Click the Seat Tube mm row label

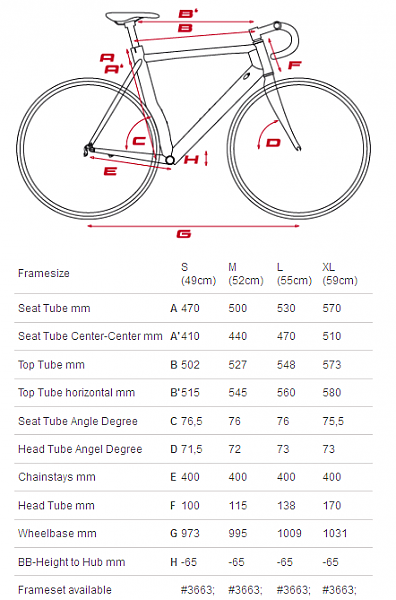tap(54, 308)
